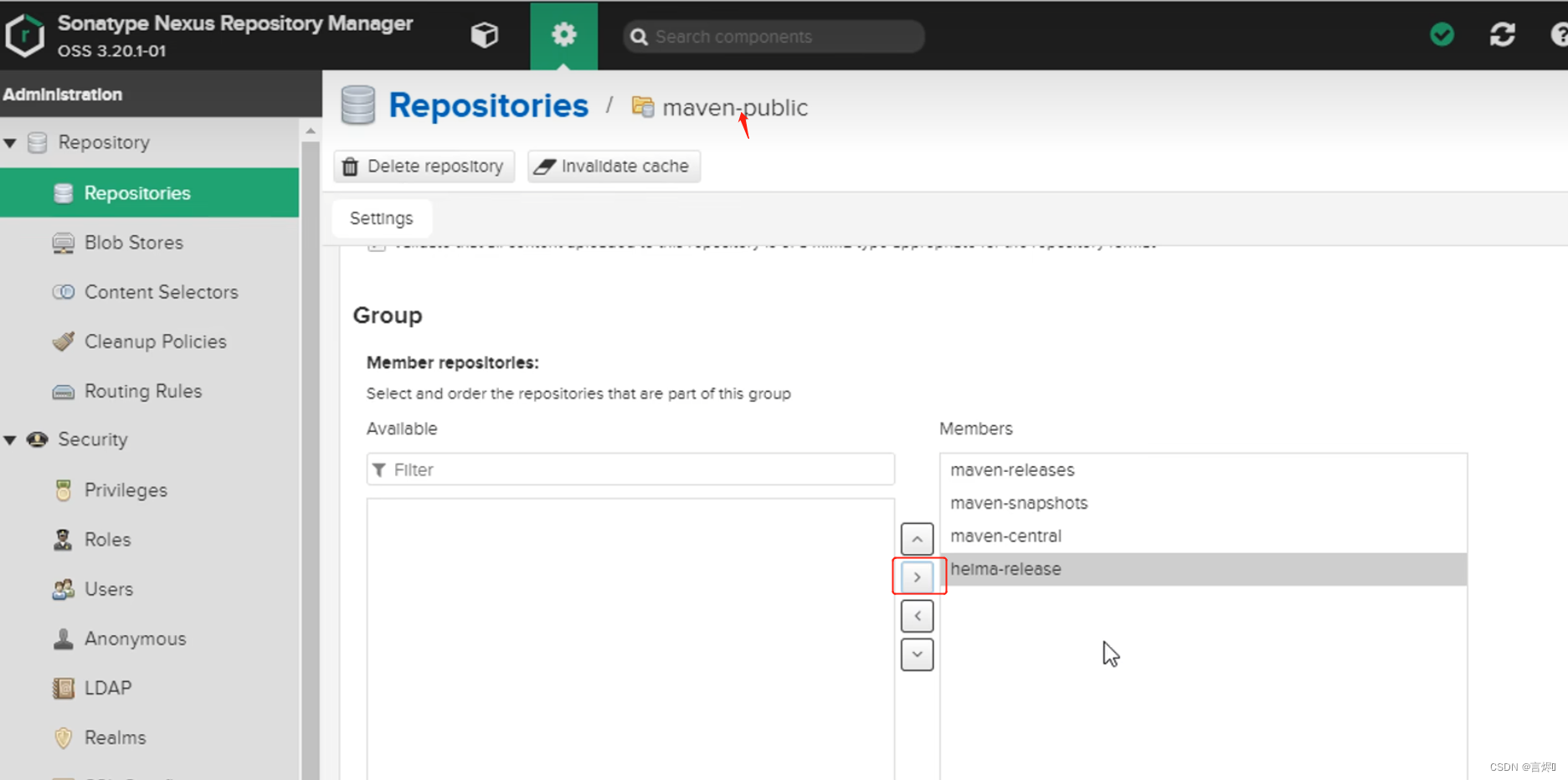Click the add-to-members right arrow button
The image size is (1568, 780).
917,577
